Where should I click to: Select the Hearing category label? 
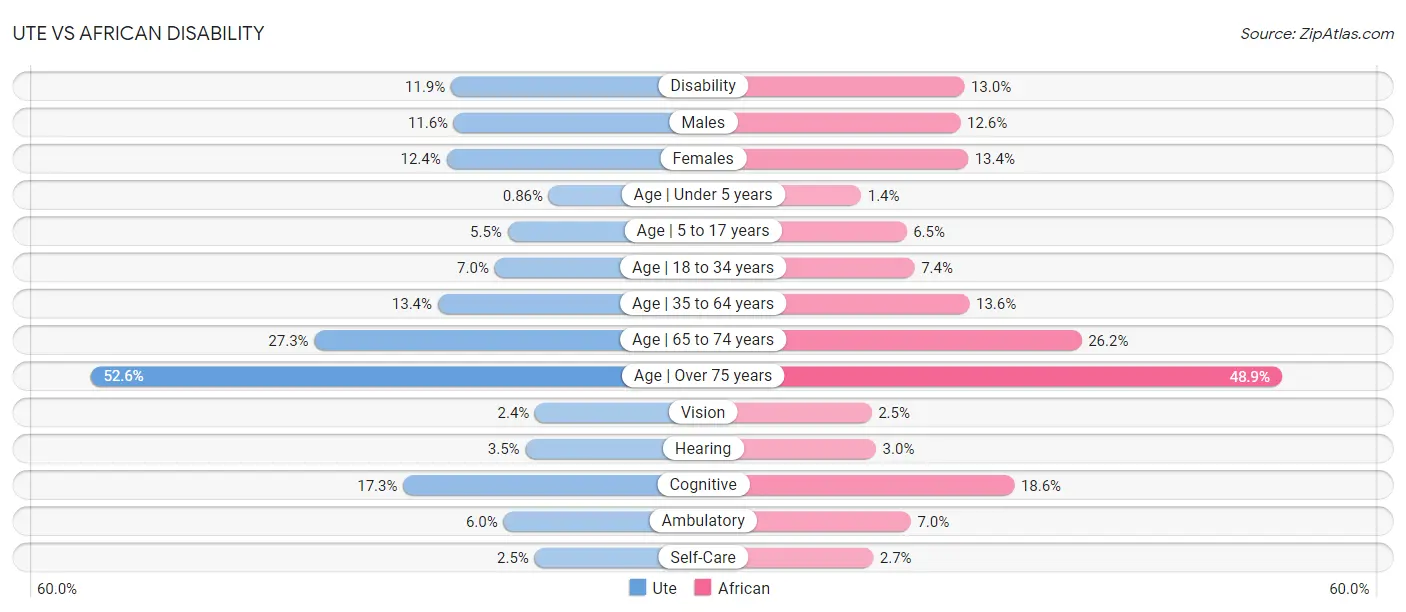coord(703,449)
